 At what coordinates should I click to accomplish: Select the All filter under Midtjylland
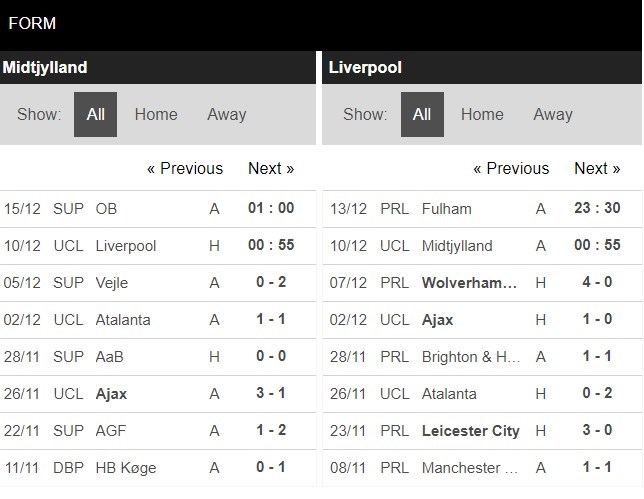[x=95, y=114]
